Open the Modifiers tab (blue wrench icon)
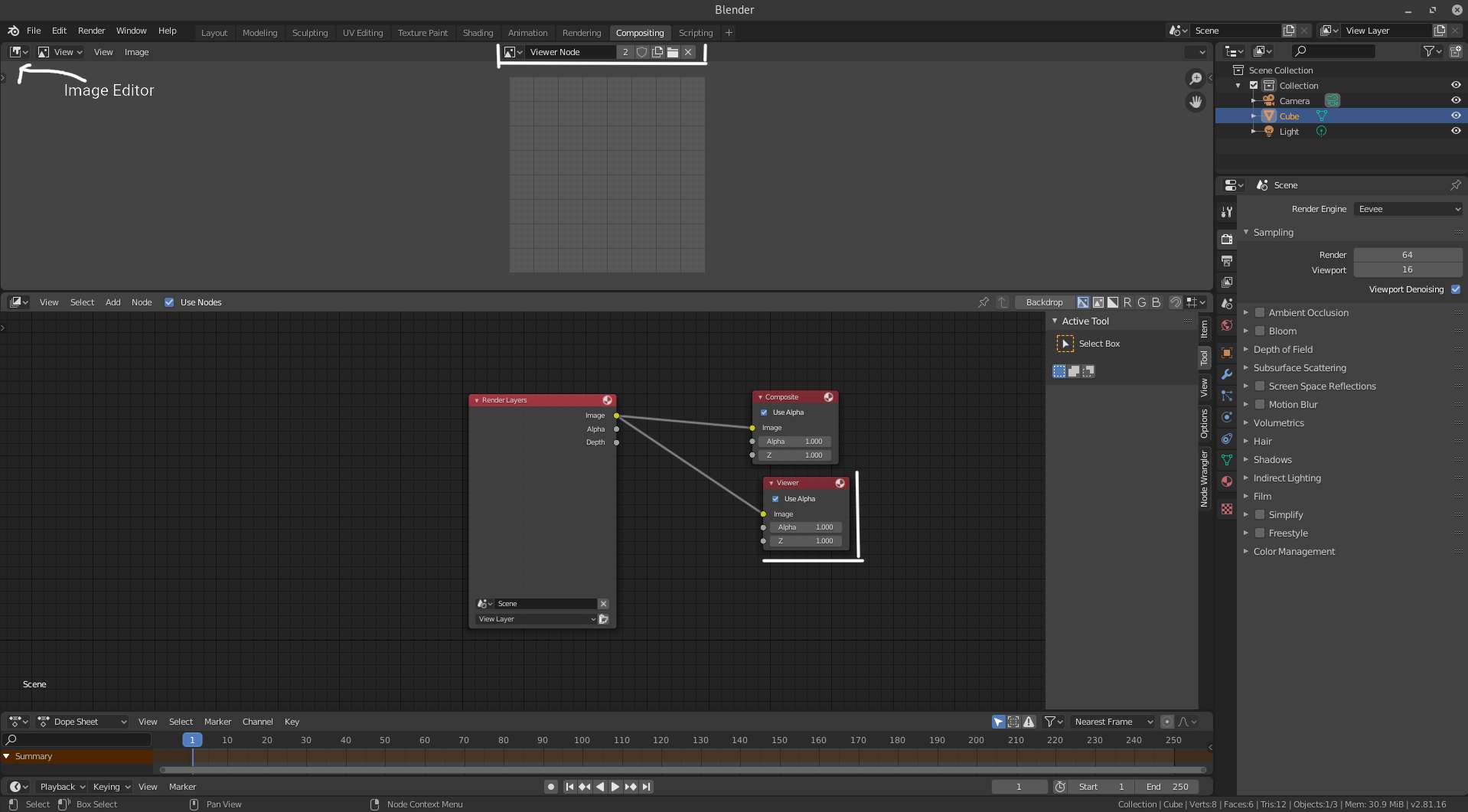 (1227, 374)
